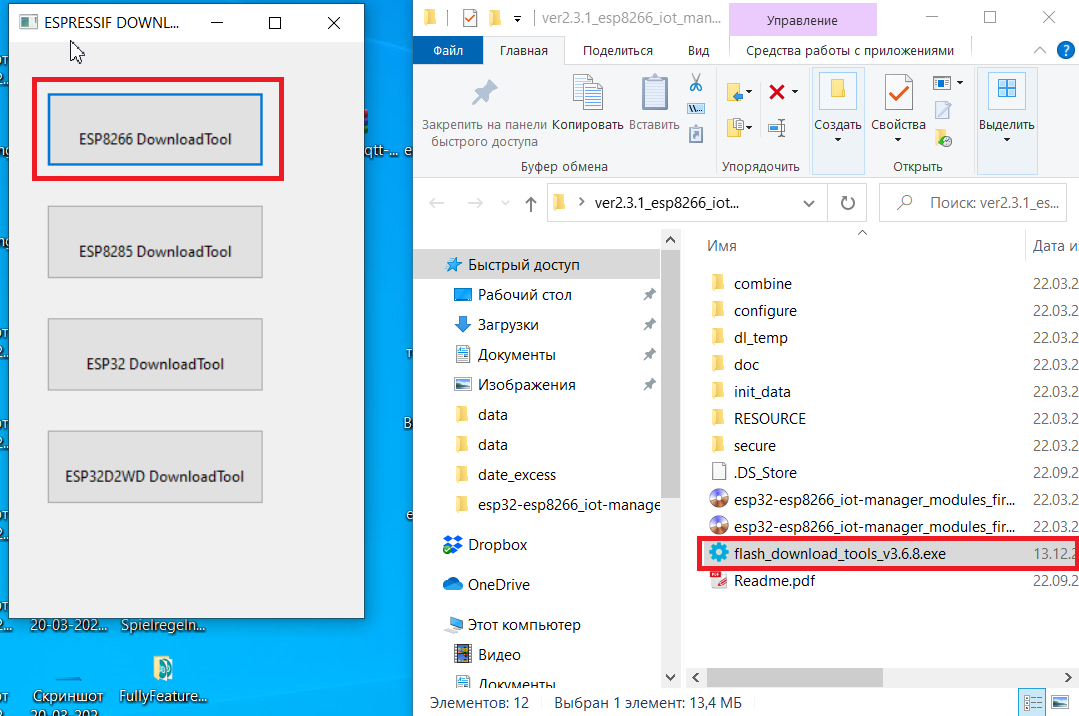Click the Up arrow navigation icon
The width and height of the screenshot is (1079, 716).
coord(531,204)
